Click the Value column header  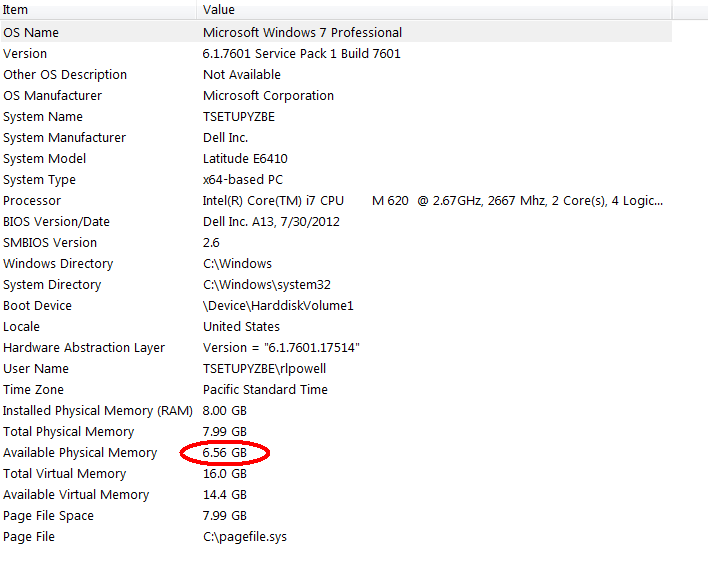(x=219, y=9)
